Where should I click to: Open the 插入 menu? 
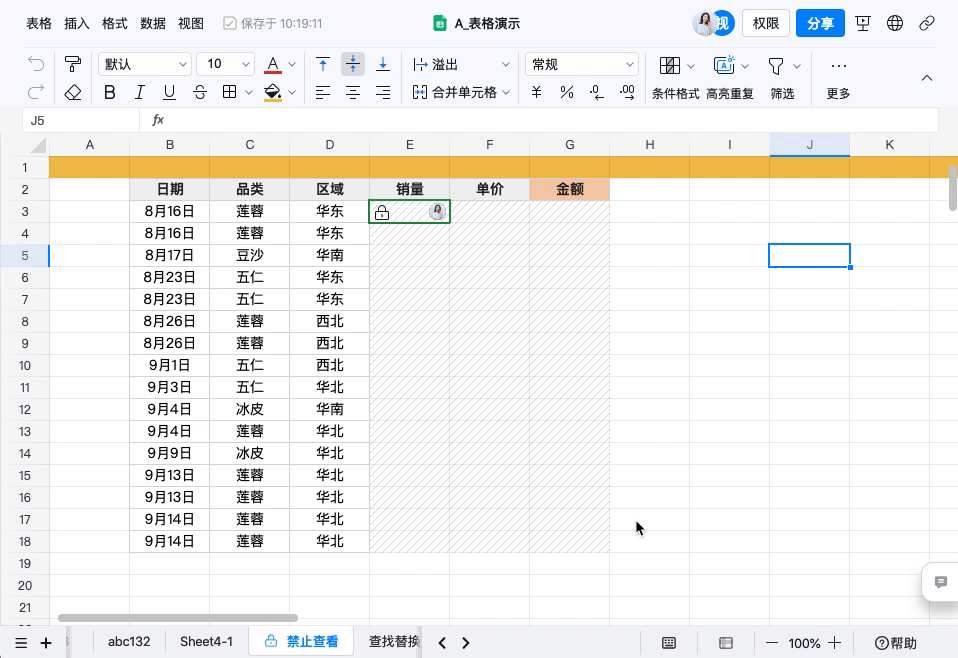point(76,23)
